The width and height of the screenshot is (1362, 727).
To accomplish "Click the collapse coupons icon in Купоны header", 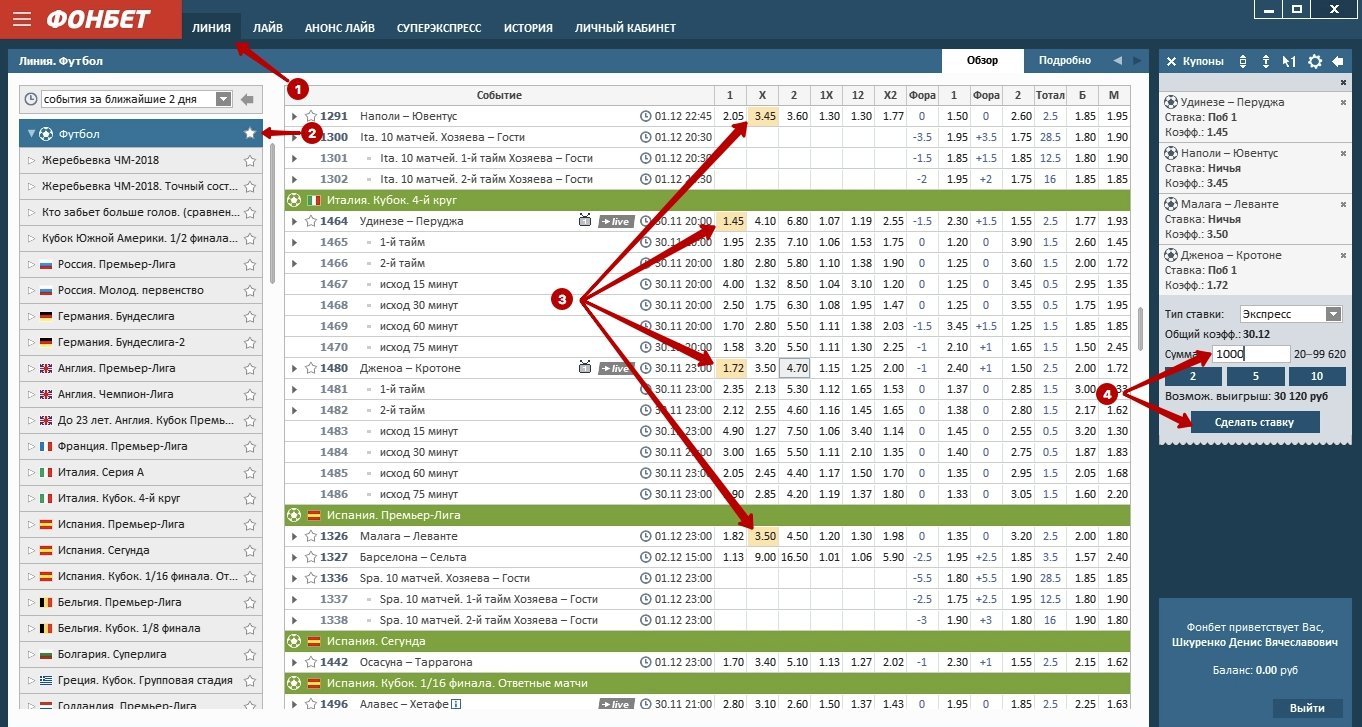I will [x=1243, y=61].
